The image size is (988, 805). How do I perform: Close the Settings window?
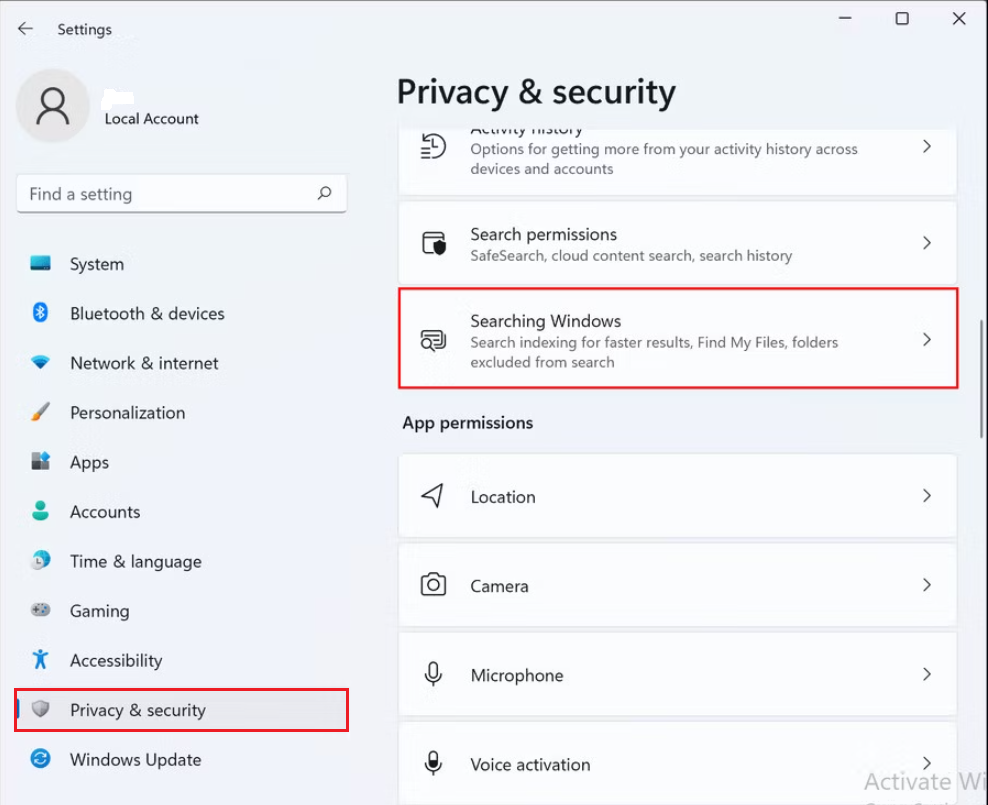point(959,18)
